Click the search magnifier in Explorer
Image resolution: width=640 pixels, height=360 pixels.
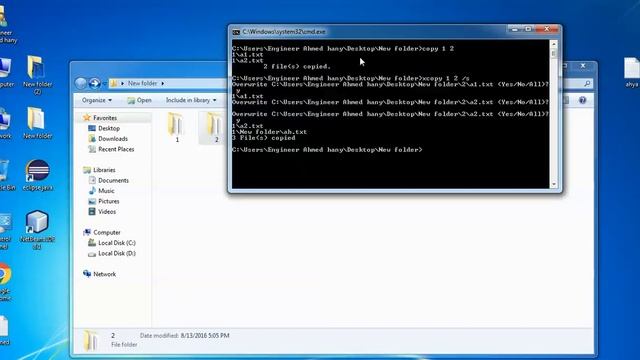[x=587, y=84]
